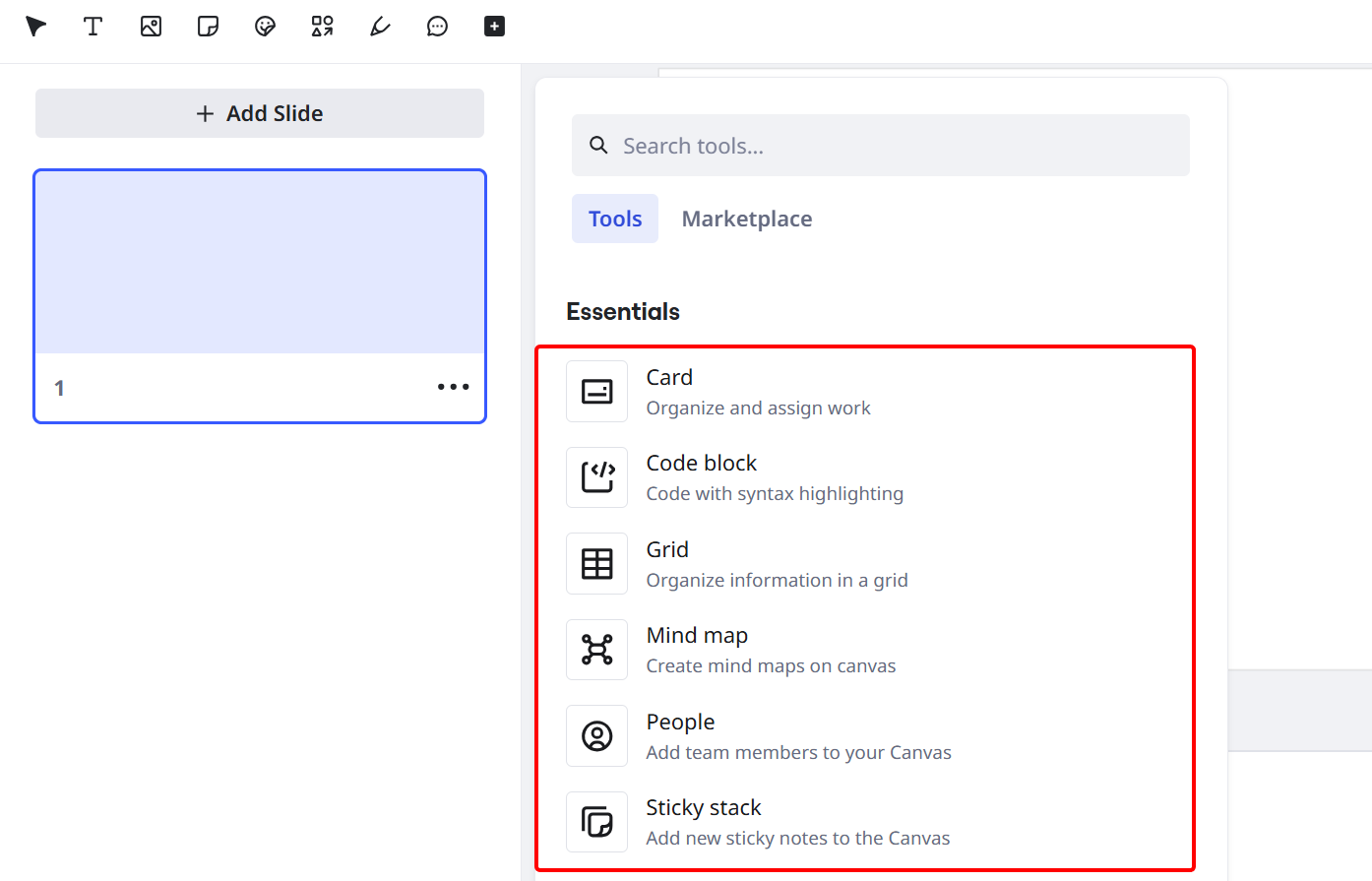Select the arrow selection tool

click(x=34, y=27)
